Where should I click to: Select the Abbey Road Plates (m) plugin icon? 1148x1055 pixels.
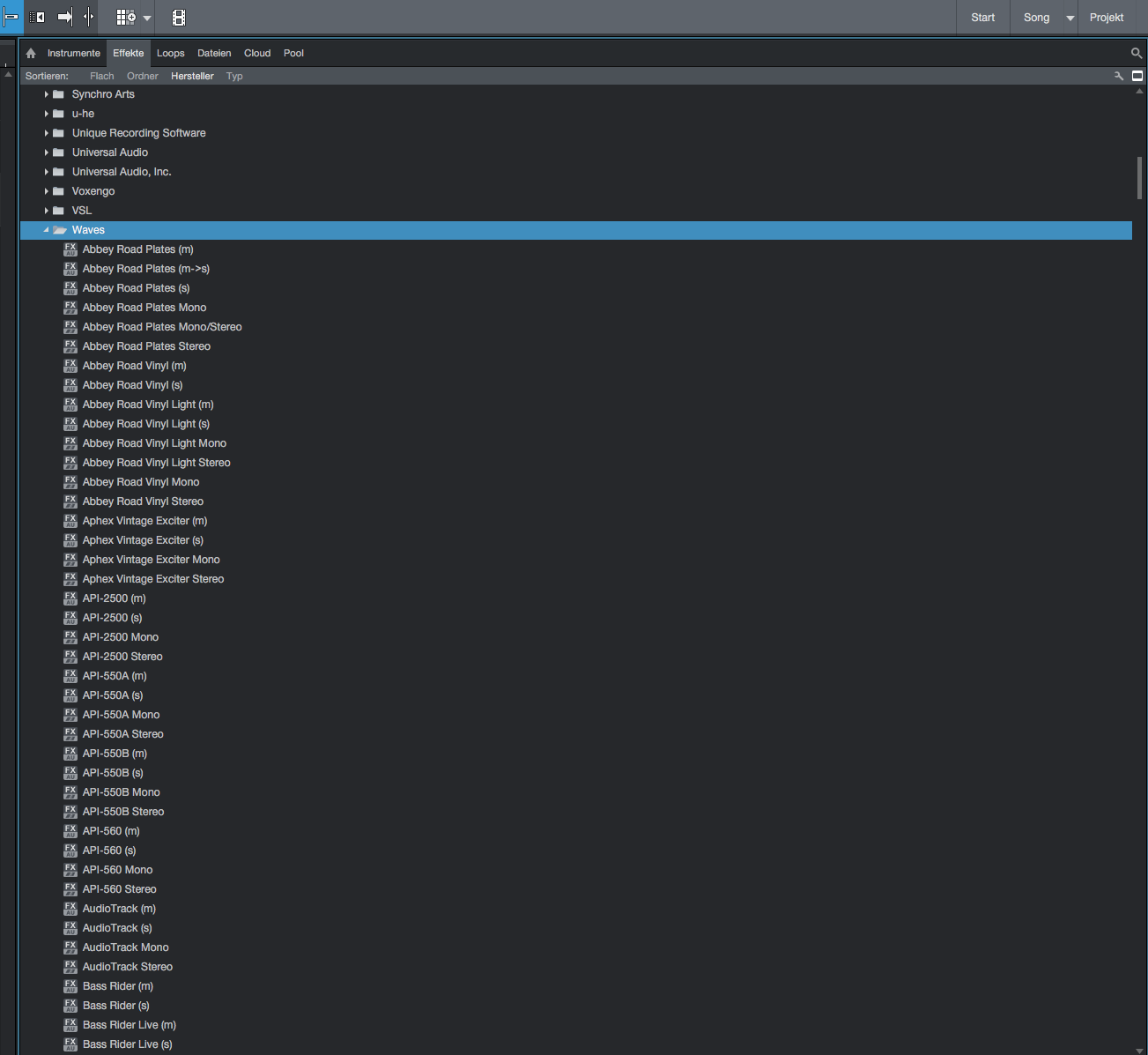click(70, 249)
